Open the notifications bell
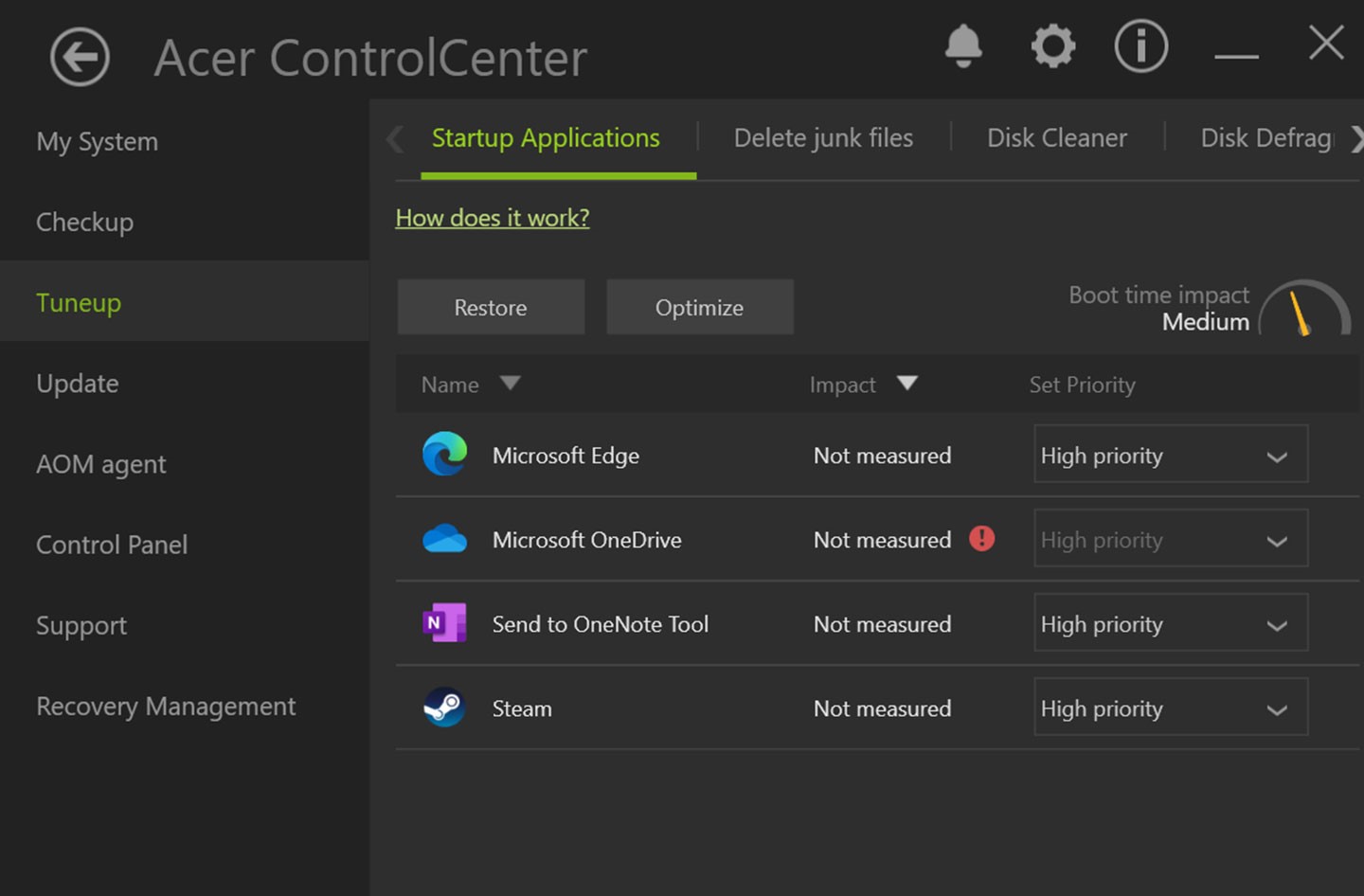 963,45
